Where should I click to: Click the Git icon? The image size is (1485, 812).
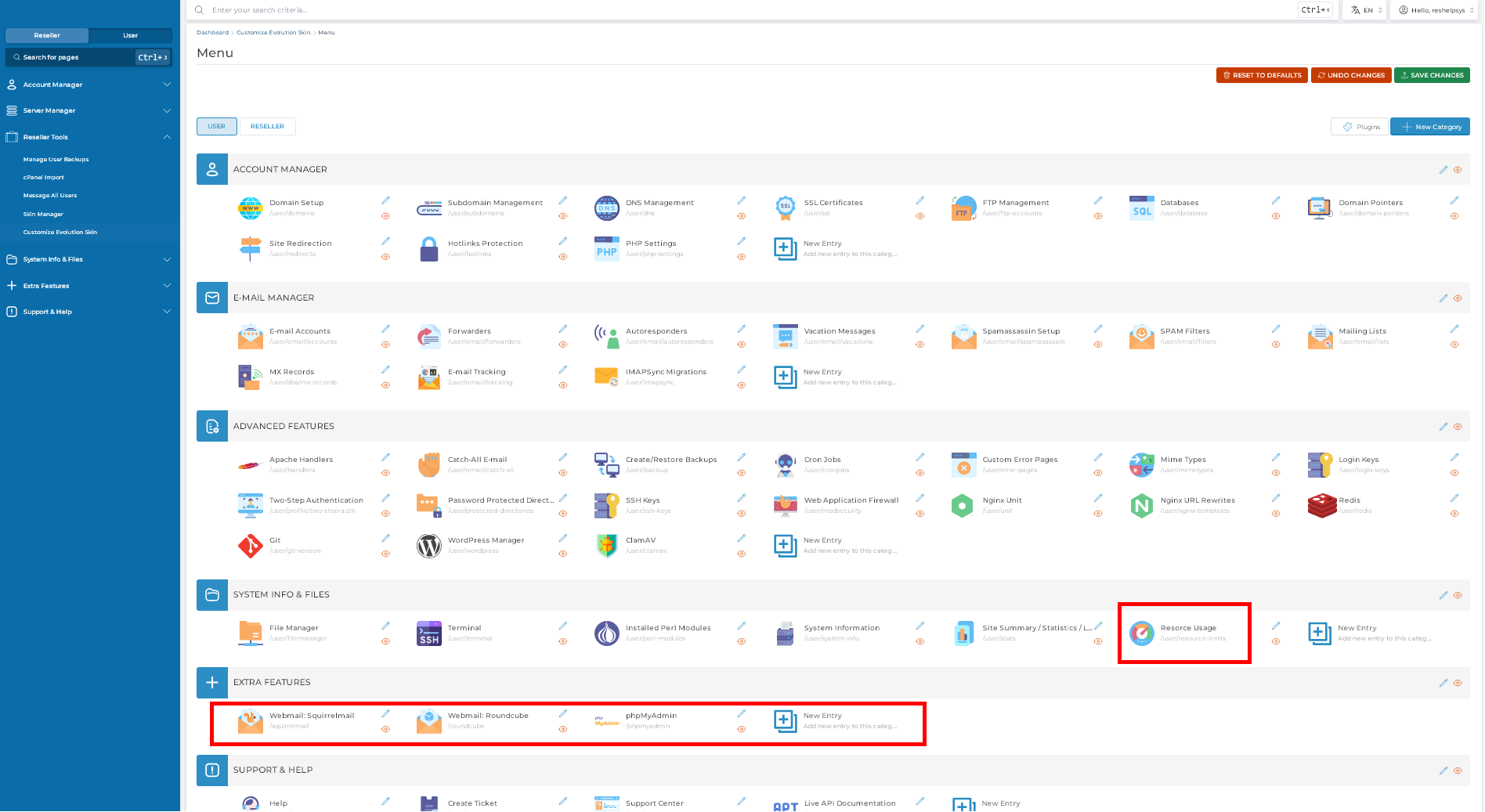(x=251, y=546)
